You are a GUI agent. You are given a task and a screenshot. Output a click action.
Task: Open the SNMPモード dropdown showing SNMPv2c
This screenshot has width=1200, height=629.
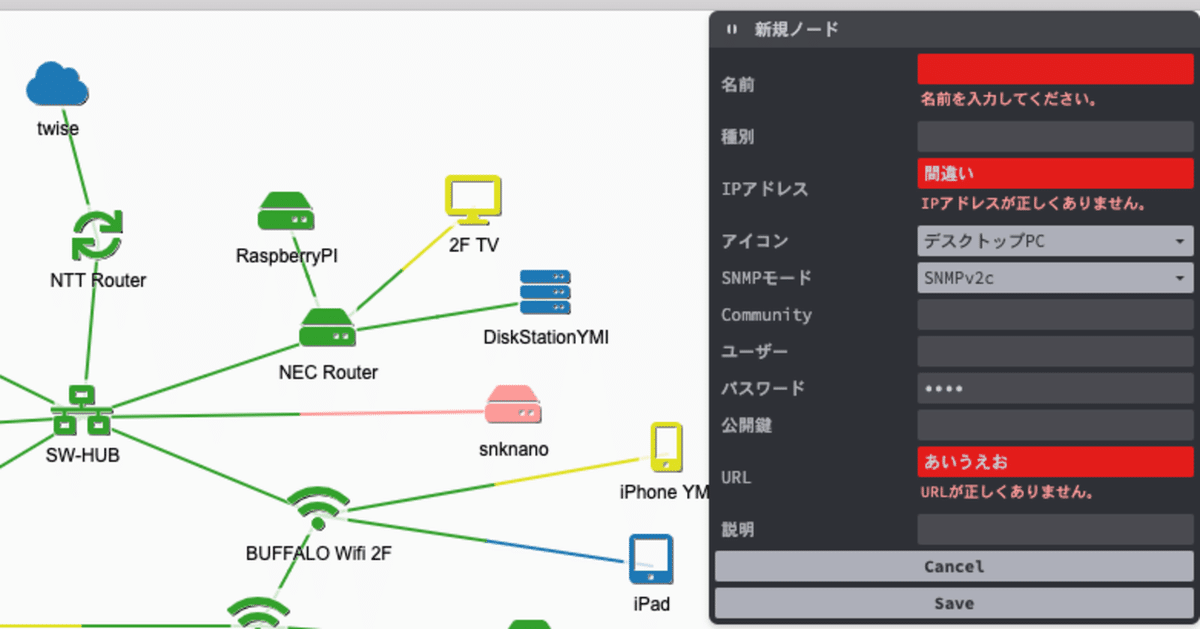click(1055, 278)
